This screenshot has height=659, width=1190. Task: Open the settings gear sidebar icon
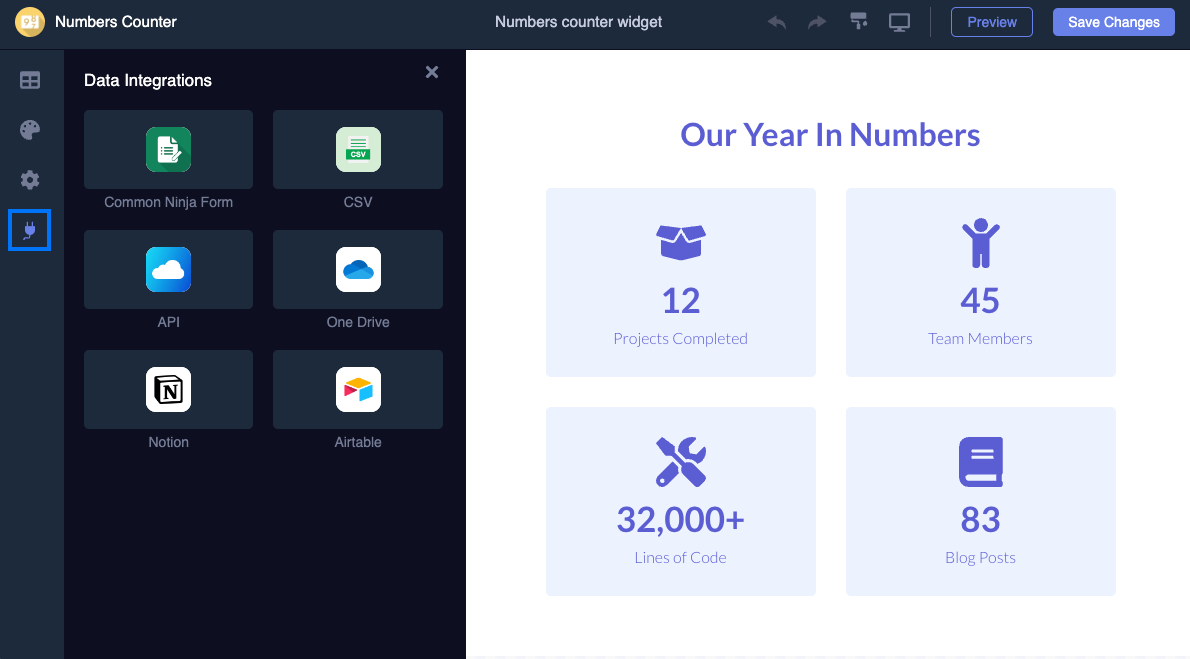(x=30, y=180)
